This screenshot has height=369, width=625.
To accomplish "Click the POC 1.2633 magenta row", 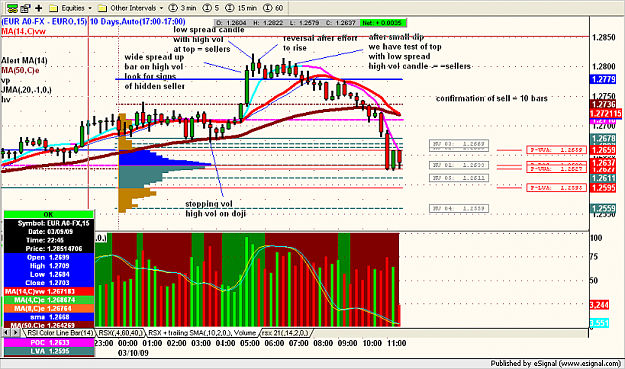I will (49, 342).
